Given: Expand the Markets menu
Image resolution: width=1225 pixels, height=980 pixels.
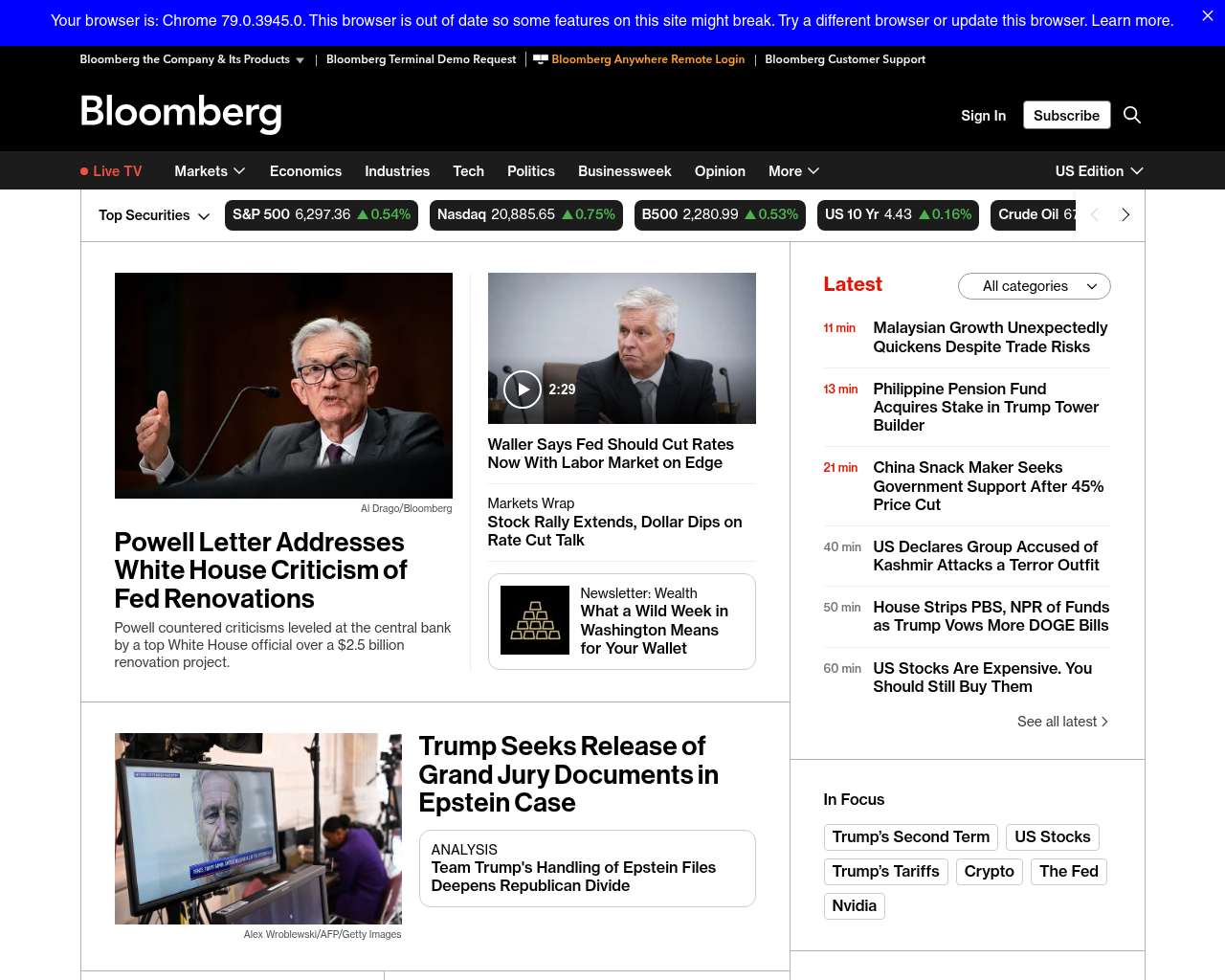Looking at the screenshot, I should pyautogui.click(x=210, y=171).
